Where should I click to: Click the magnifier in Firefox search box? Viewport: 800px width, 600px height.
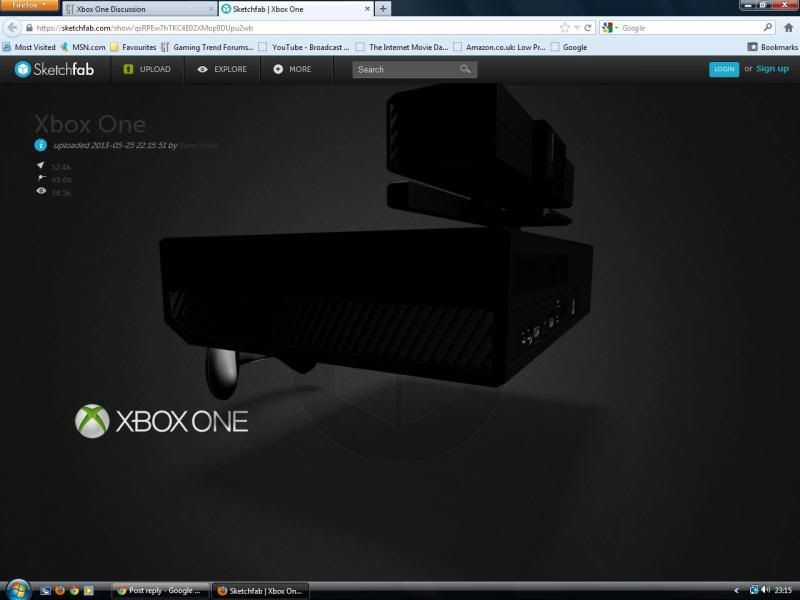(x=768, y=28)
